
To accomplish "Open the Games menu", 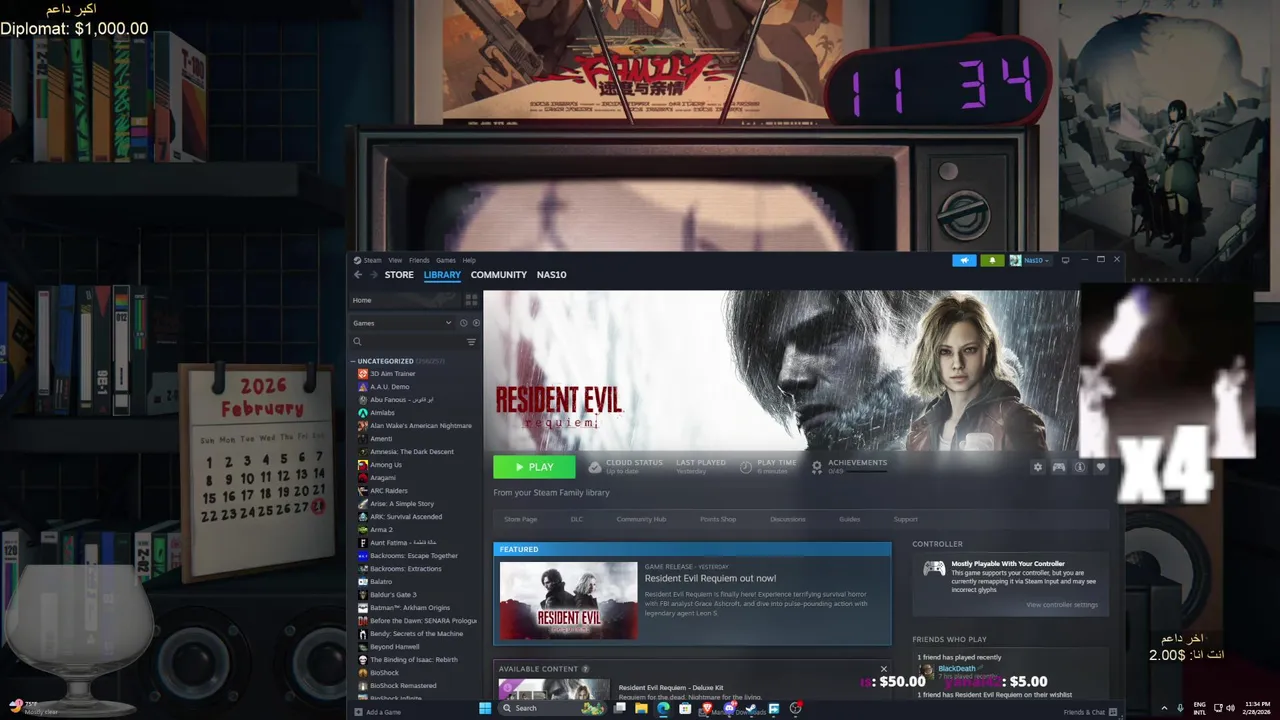I will point(446,260).
